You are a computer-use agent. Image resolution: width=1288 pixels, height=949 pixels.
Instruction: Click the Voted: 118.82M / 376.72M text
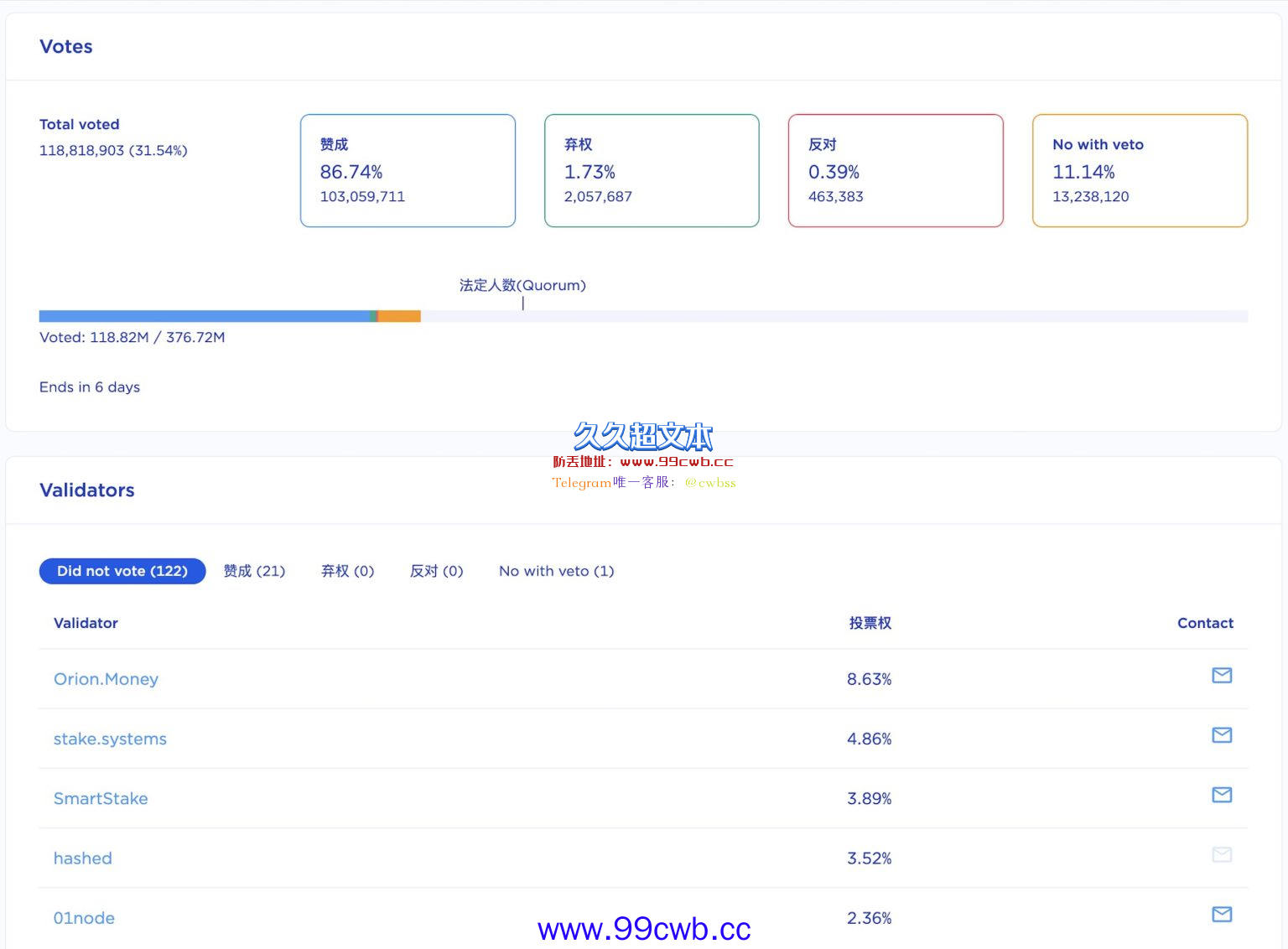pyautogui.click(x=132, y=337)
